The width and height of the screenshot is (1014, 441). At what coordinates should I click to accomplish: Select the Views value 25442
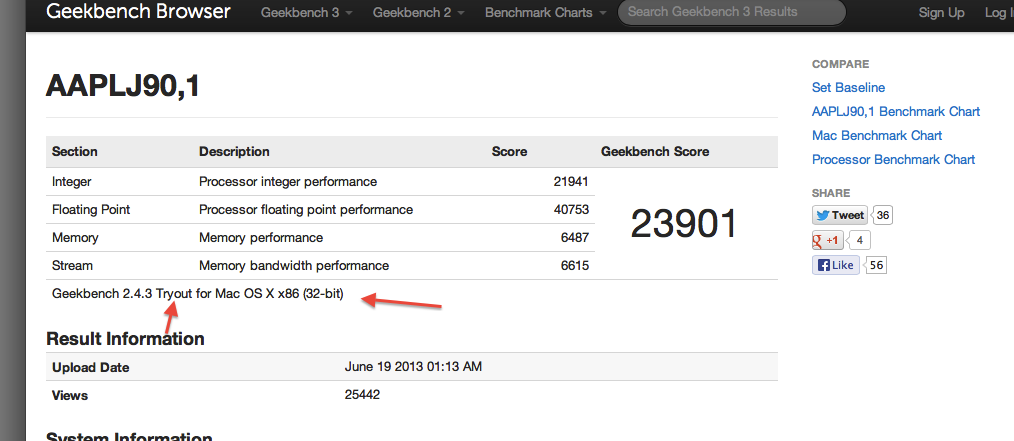[x=362, y=394]
